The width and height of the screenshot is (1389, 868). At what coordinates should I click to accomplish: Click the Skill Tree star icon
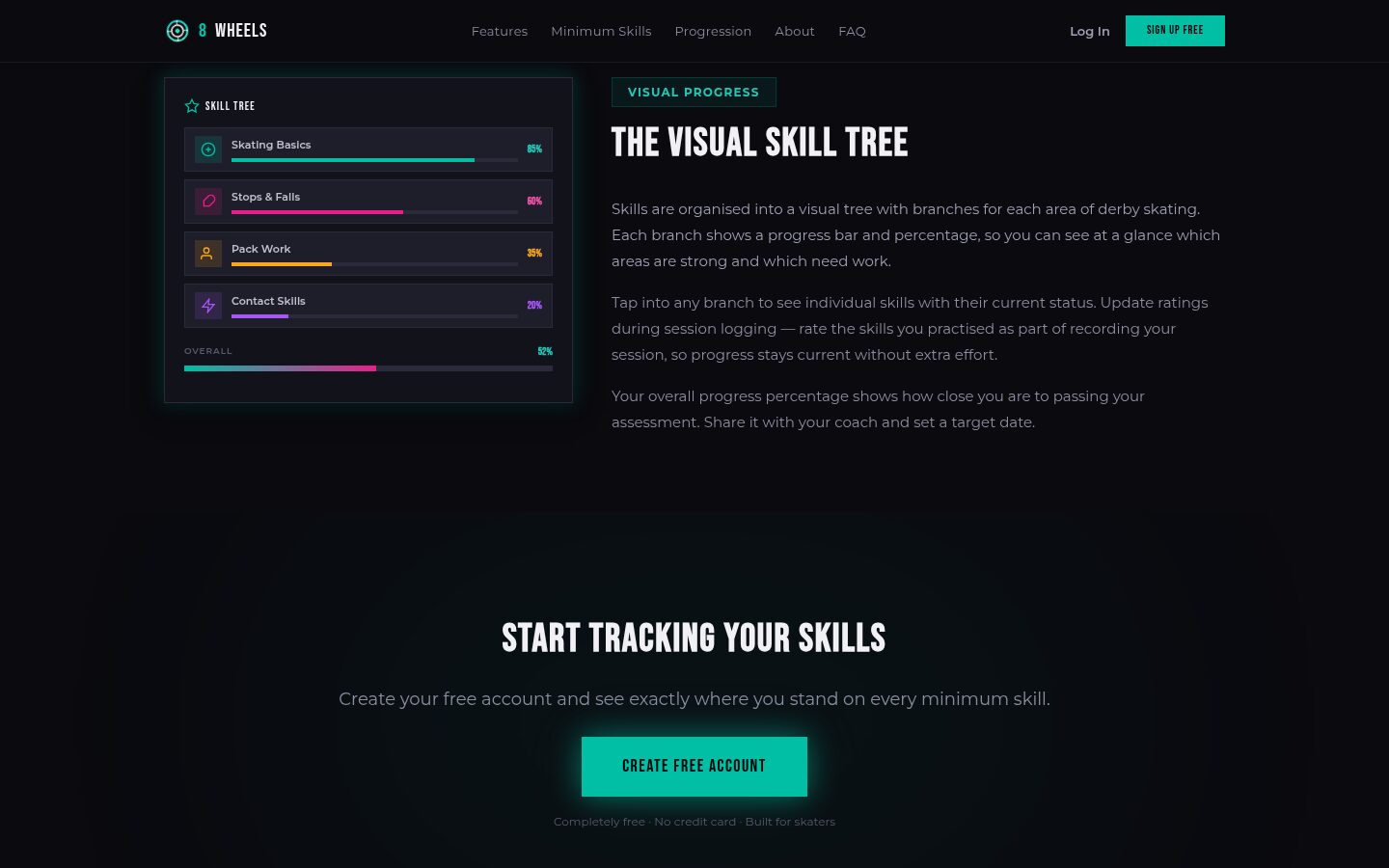click(192, 106)
